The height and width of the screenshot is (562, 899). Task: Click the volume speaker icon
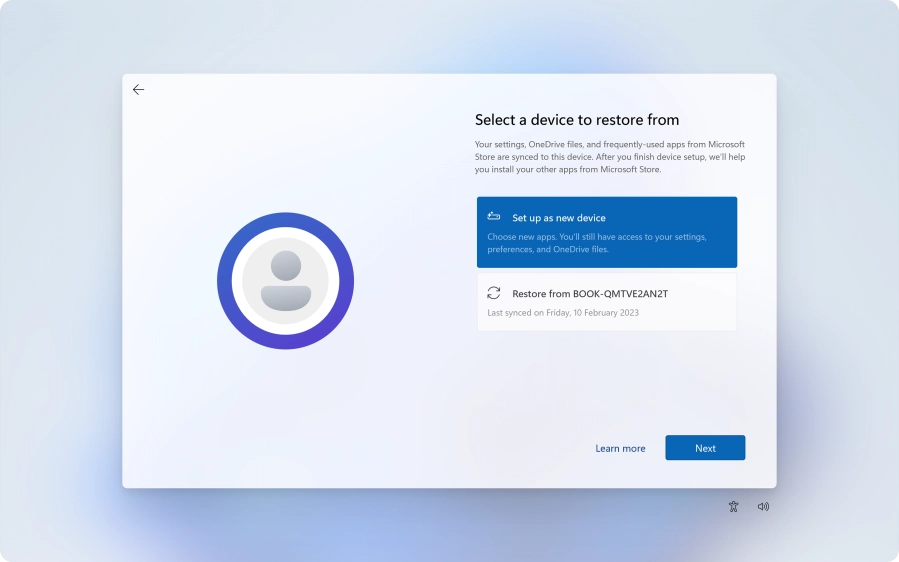click(x=763, y=507)
